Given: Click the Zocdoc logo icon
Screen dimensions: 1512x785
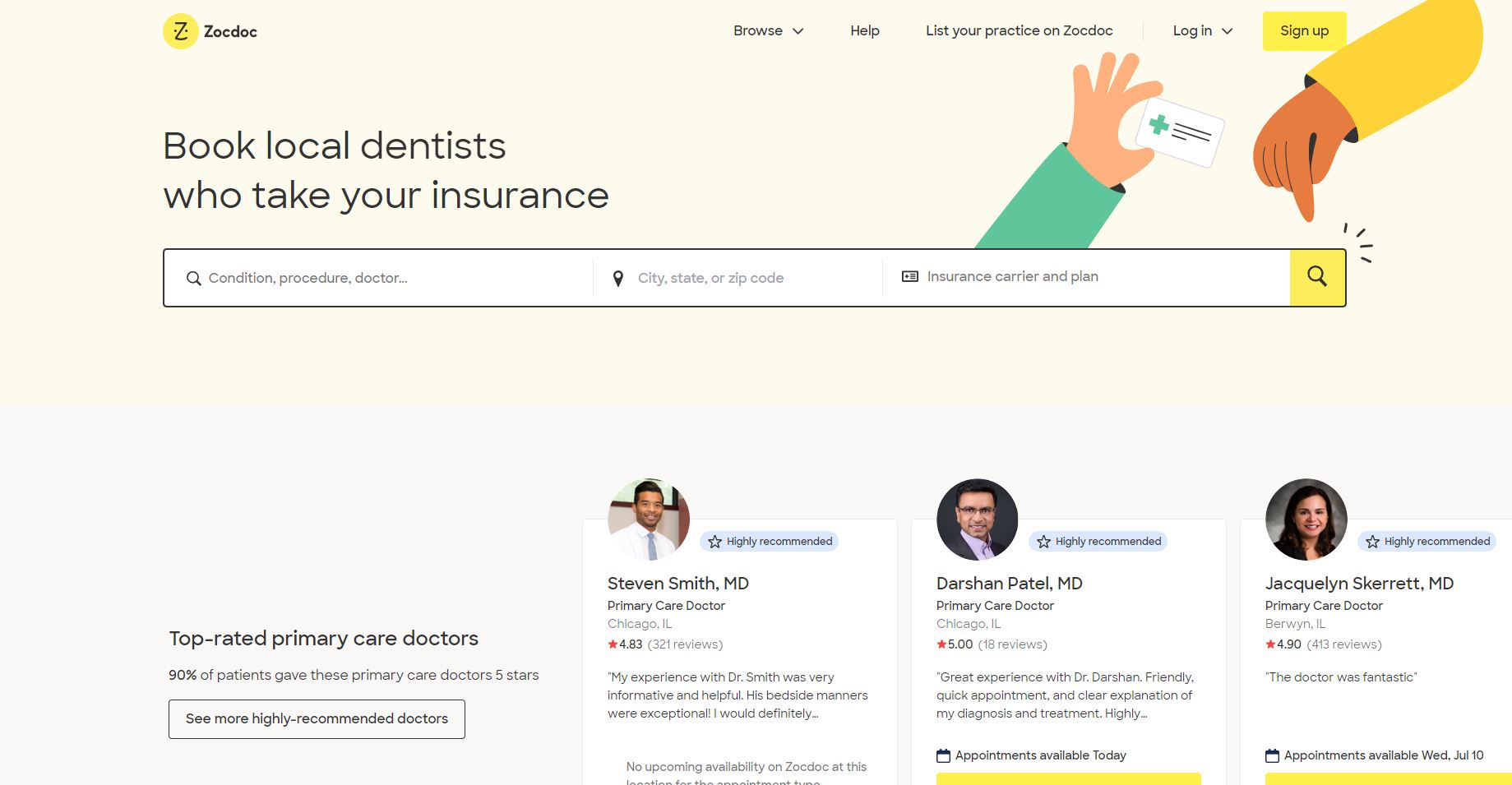Looking at the screenshot, I should pyautogui.click(x=181, y=31).
